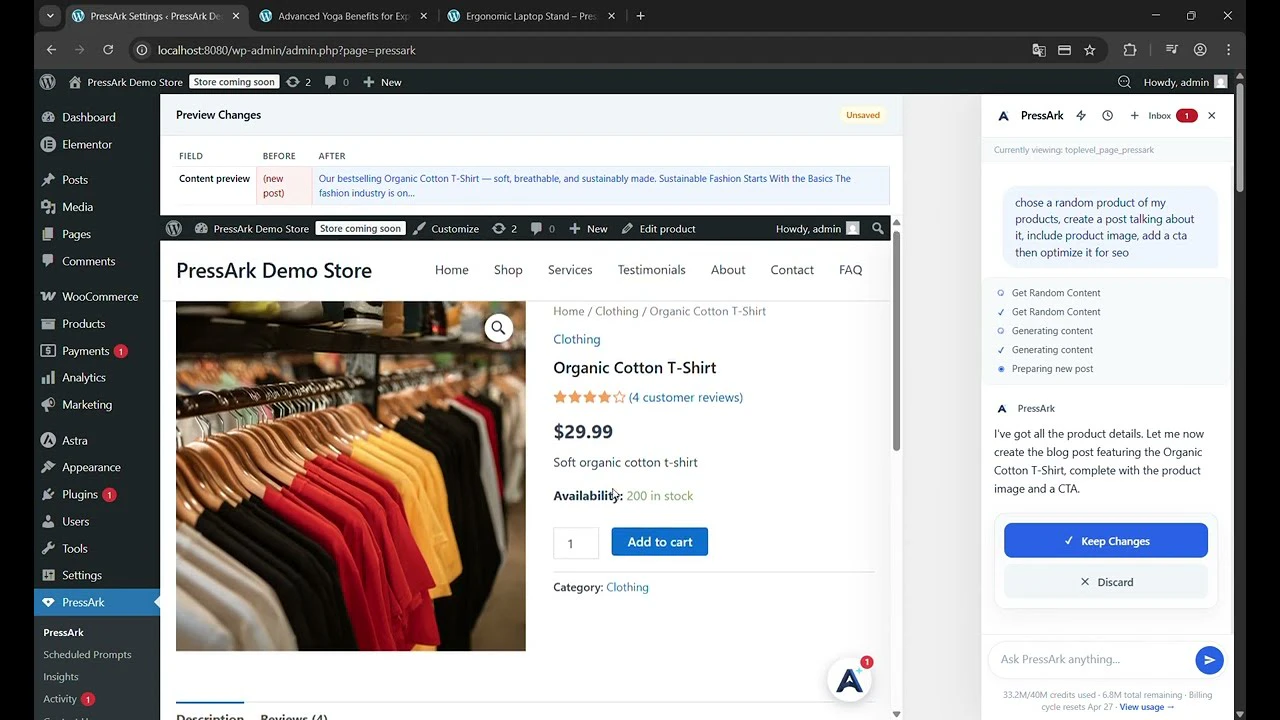This screenshot has width=1280, height=720.
Task: Click the WordPress logo in the admin bar
Action: [47, 82]
